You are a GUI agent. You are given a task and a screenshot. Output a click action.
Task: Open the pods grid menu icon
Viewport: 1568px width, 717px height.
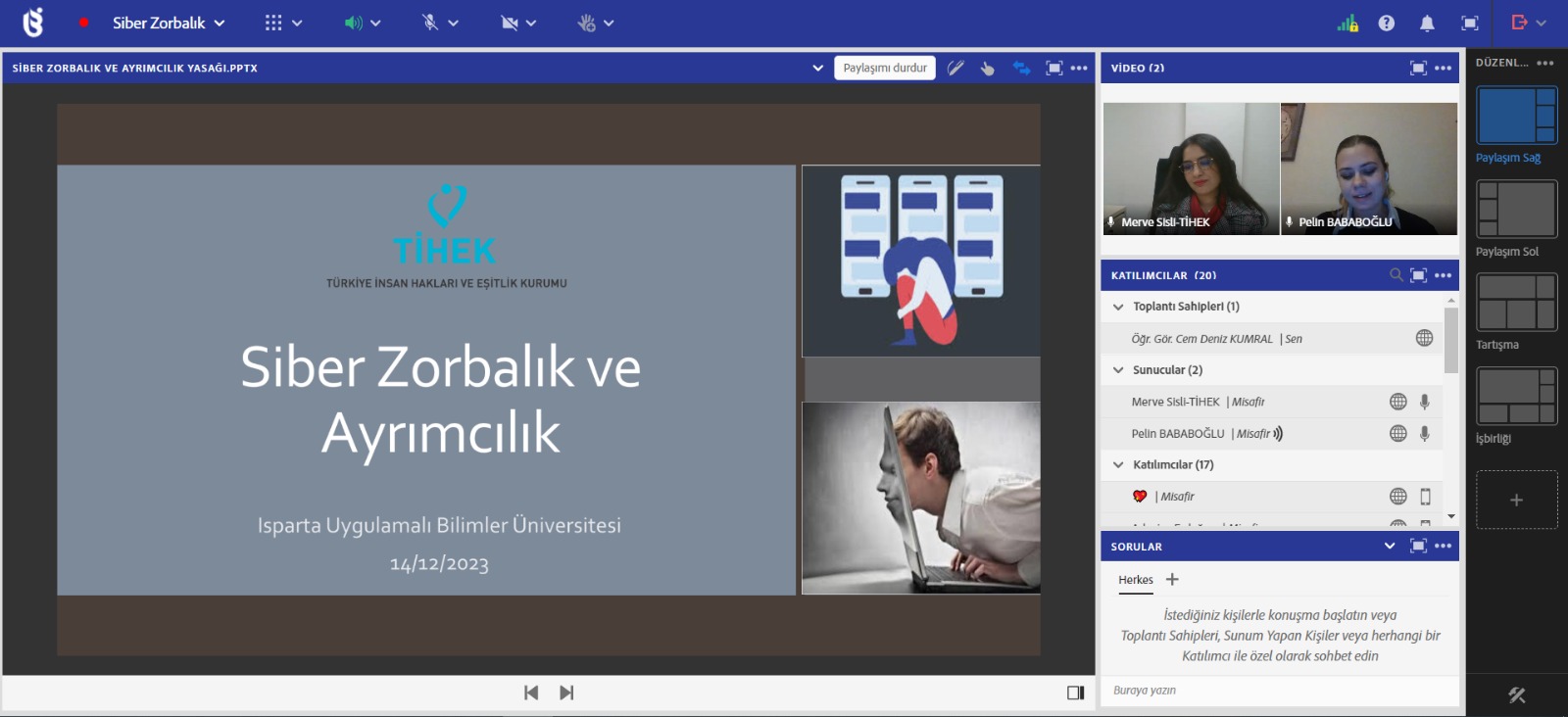point(273,23)
